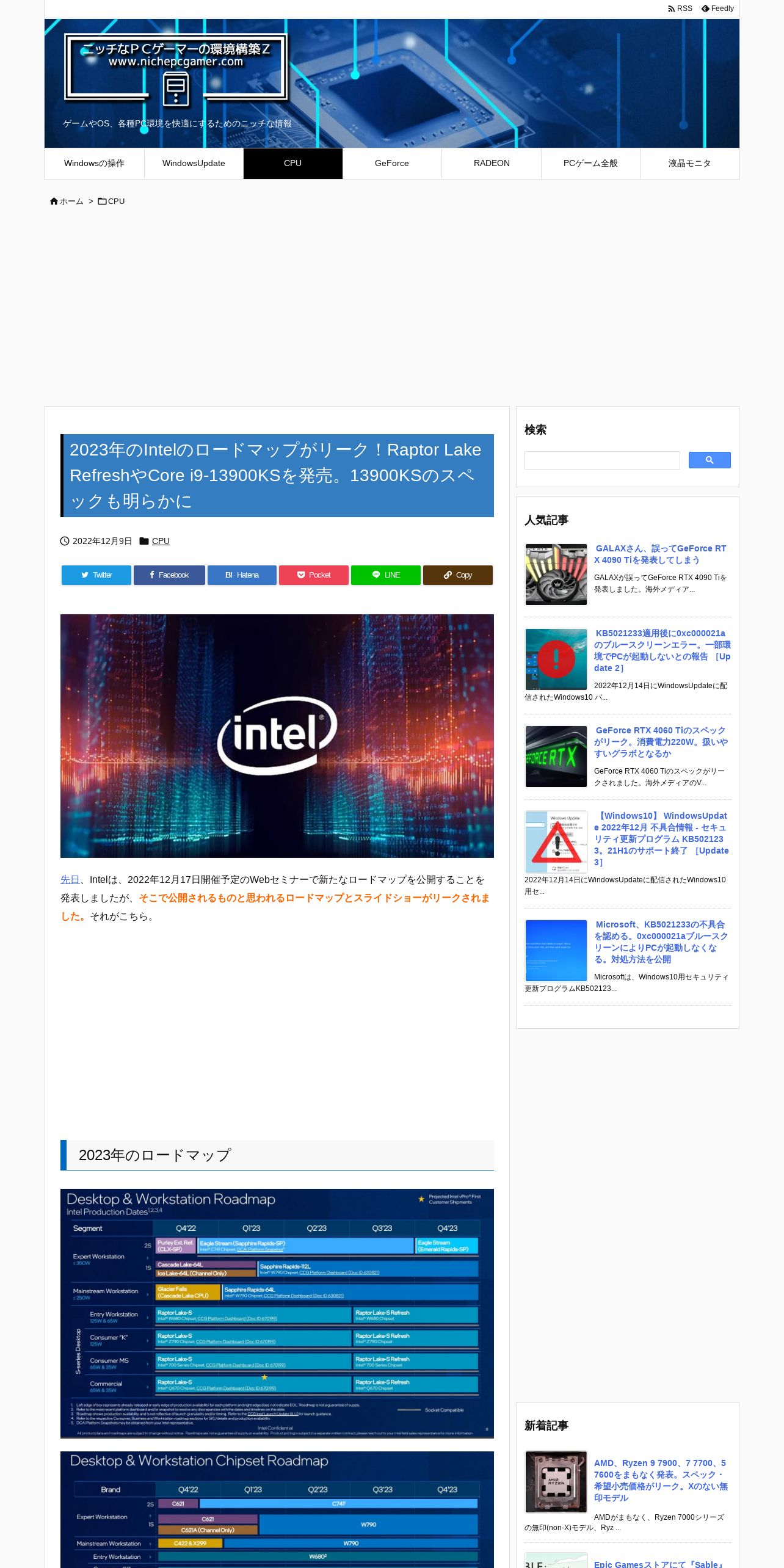This screenshot has height=1568, width=784.
Task: Click the 検索 sidebar heading
Action: (535, 430)
